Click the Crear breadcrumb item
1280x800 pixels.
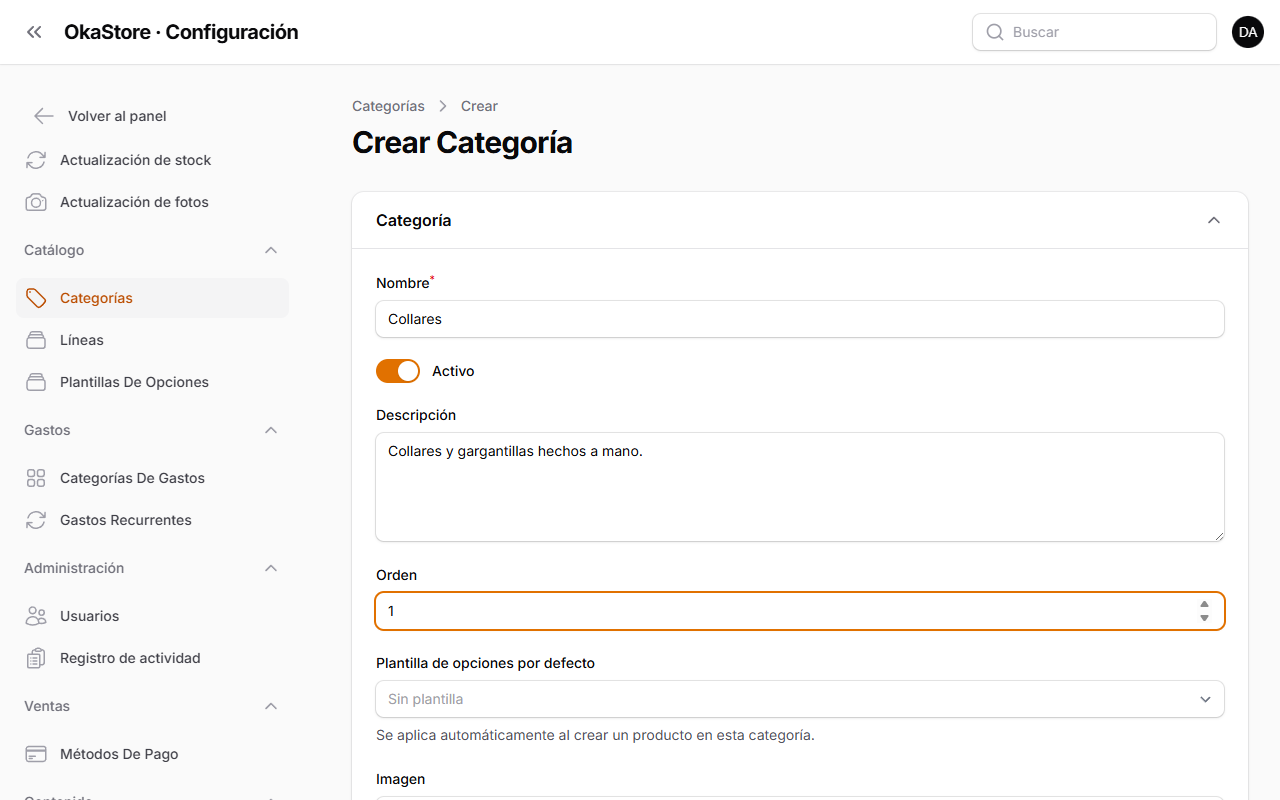click(x=479, y=106)
